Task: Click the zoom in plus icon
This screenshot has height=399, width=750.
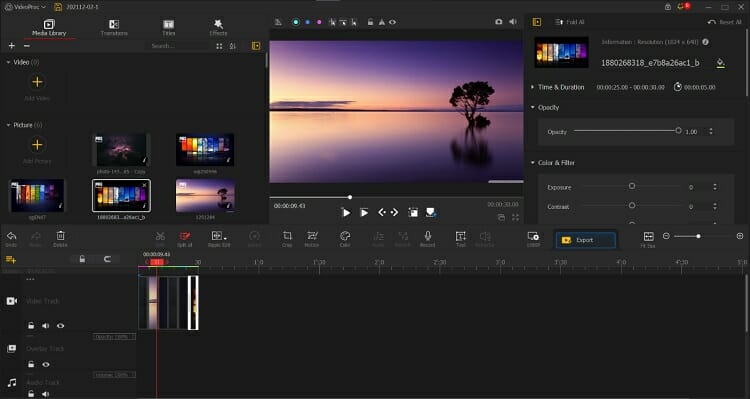Action: 739,236
